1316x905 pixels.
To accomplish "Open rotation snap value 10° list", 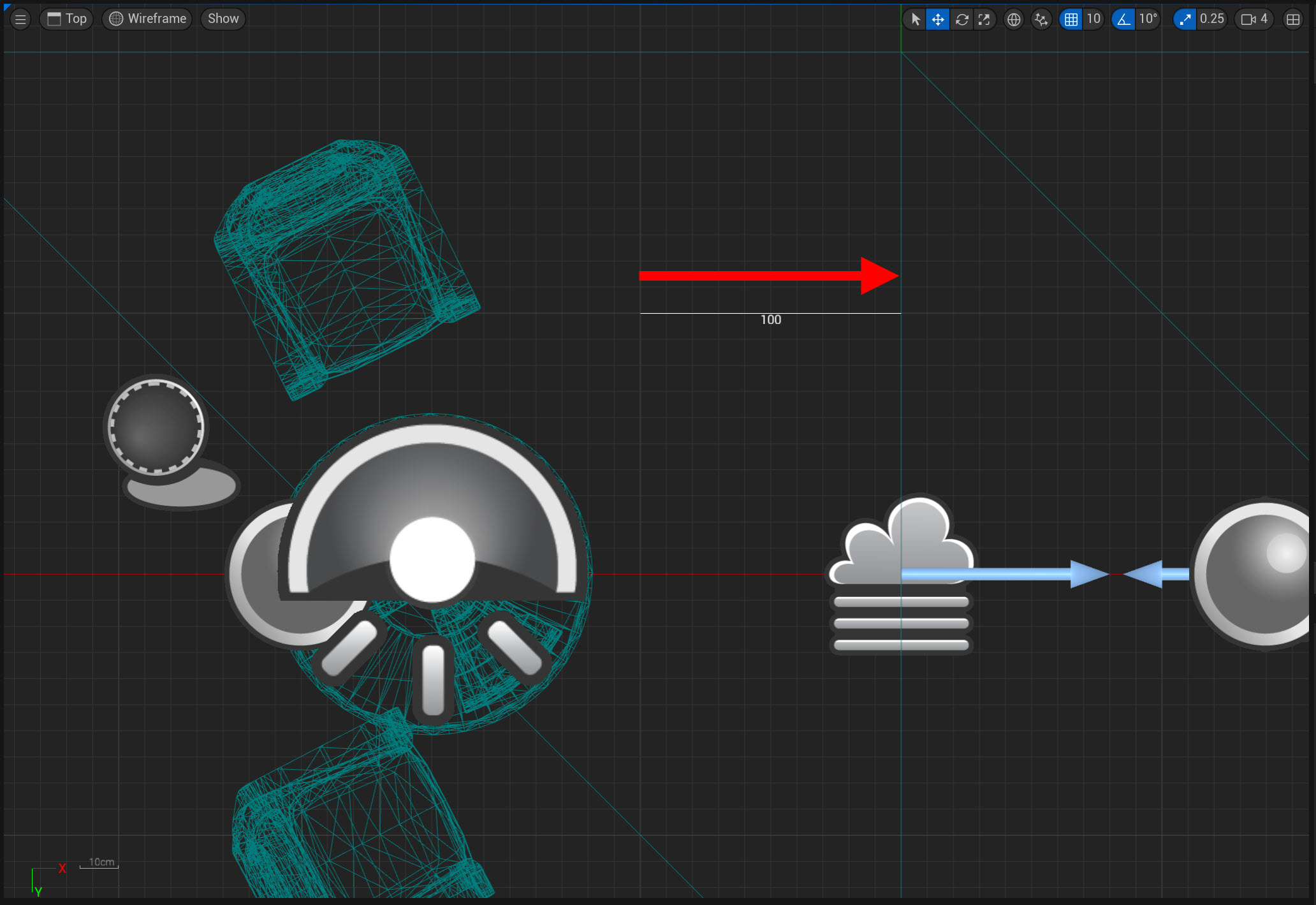I will 1148,19.
